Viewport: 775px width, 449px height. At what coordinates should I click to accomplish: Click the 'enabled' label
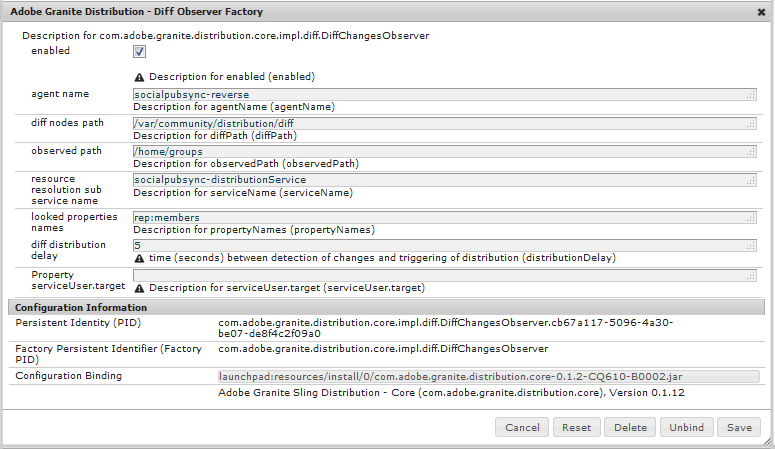pos(50,50)
